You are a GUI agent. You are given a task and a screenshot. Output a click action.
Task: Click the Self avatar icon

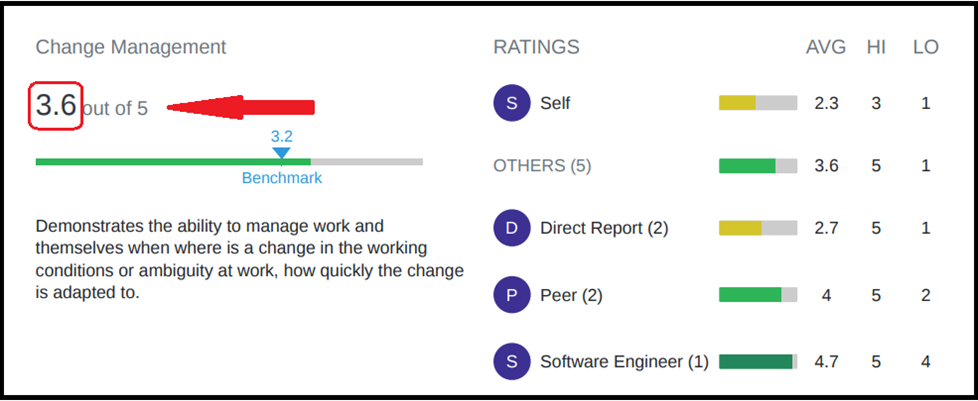tap(511, 103)
